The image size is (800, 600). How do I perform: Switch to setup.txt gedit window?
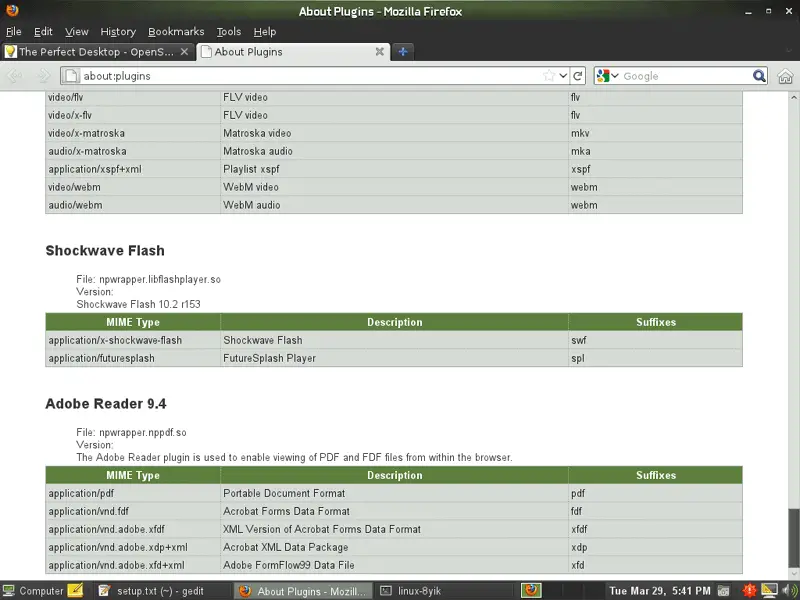click(x=161, y=591)
